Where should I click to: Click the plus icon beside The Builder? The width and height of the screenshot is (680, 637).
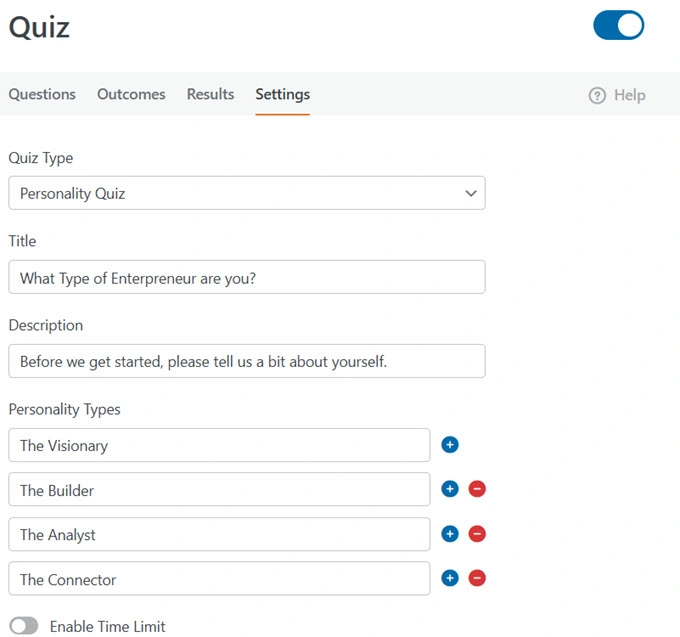click(x=450, y=489)
